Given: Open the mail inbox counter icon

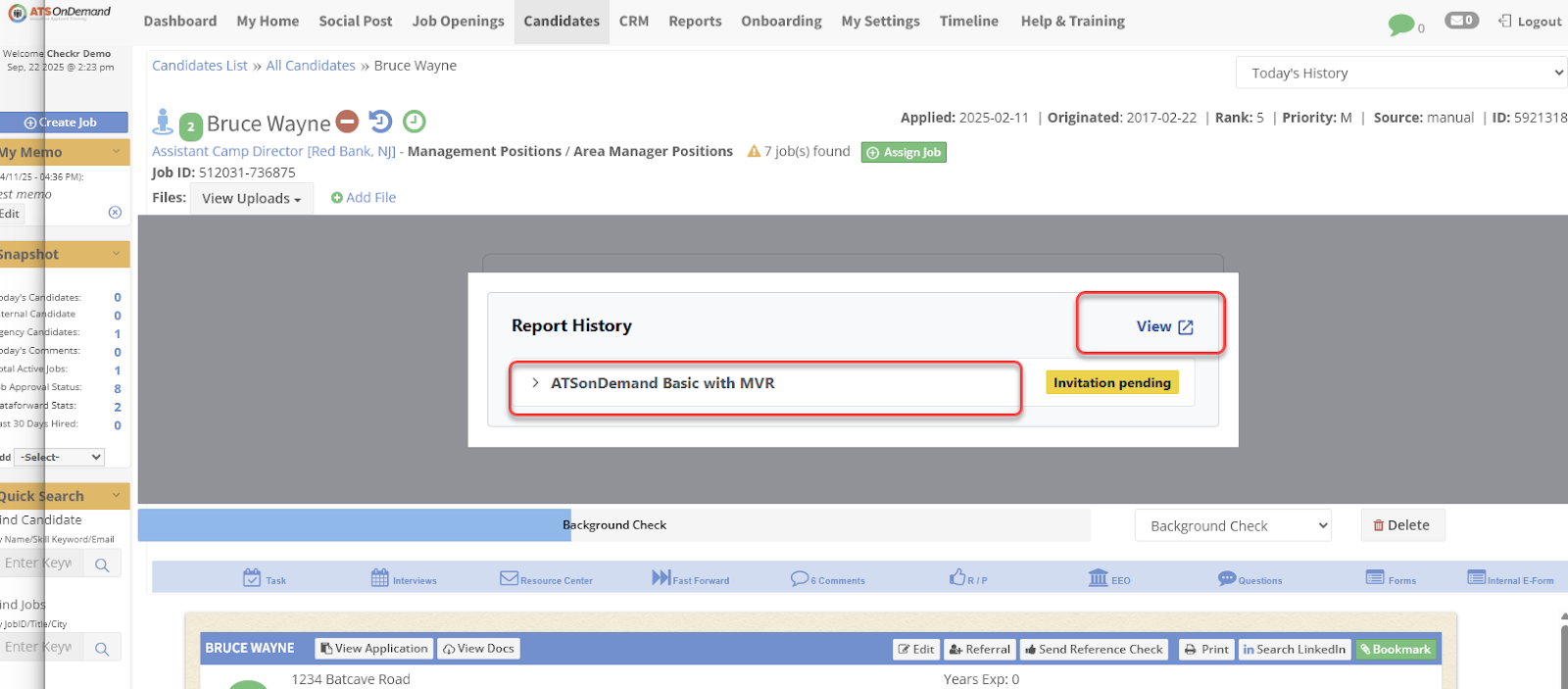Looking at the screenshot, I should [x=1461, y=20].
